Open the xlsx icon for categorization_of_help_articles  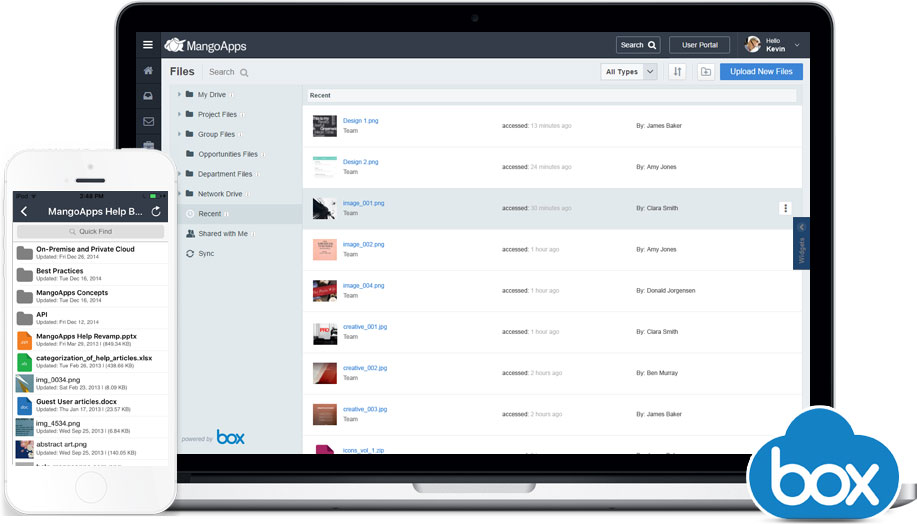25,362
